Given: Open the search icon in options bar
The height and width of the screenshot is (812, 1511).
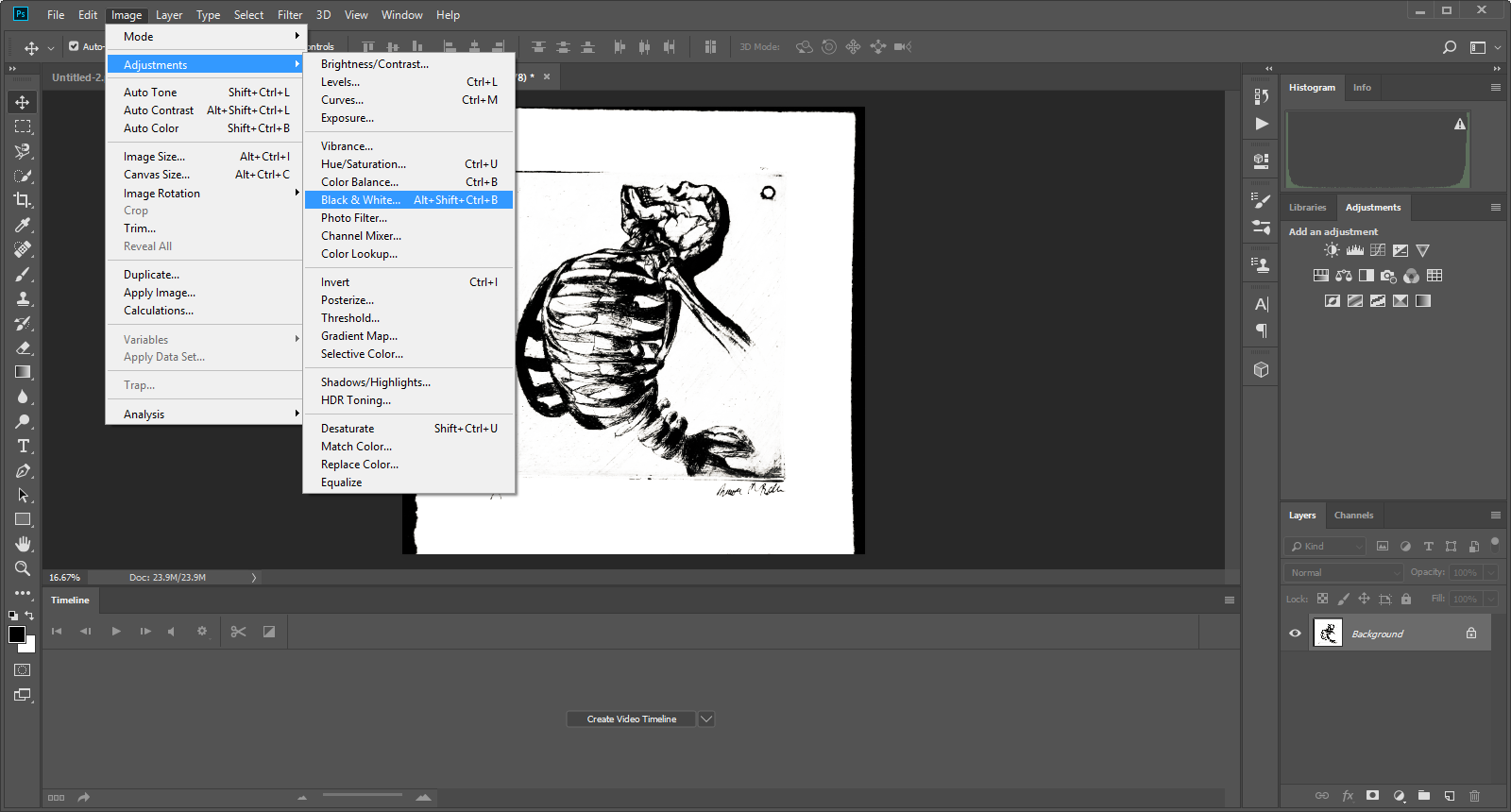Looking at the screenshot, I should point(1450,47).
